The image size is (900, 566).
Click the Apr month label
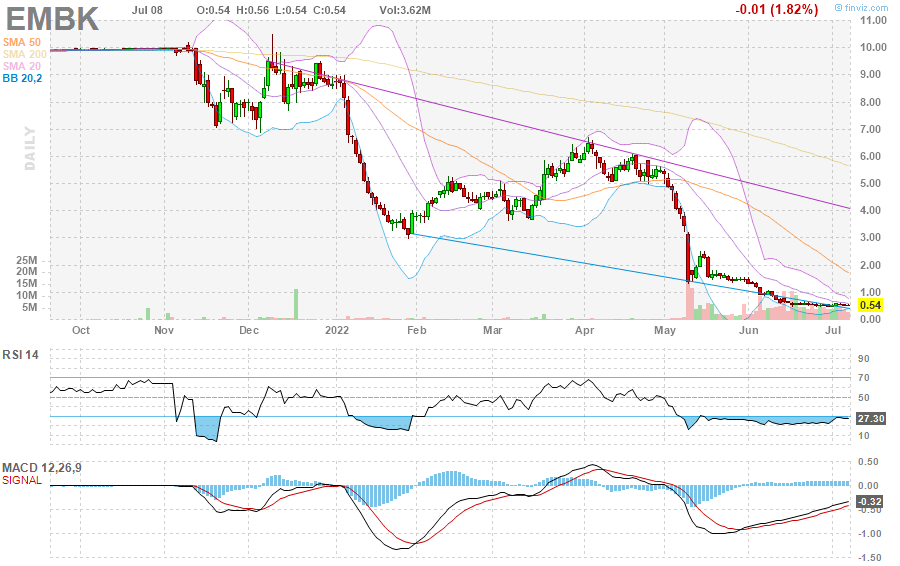584,330
